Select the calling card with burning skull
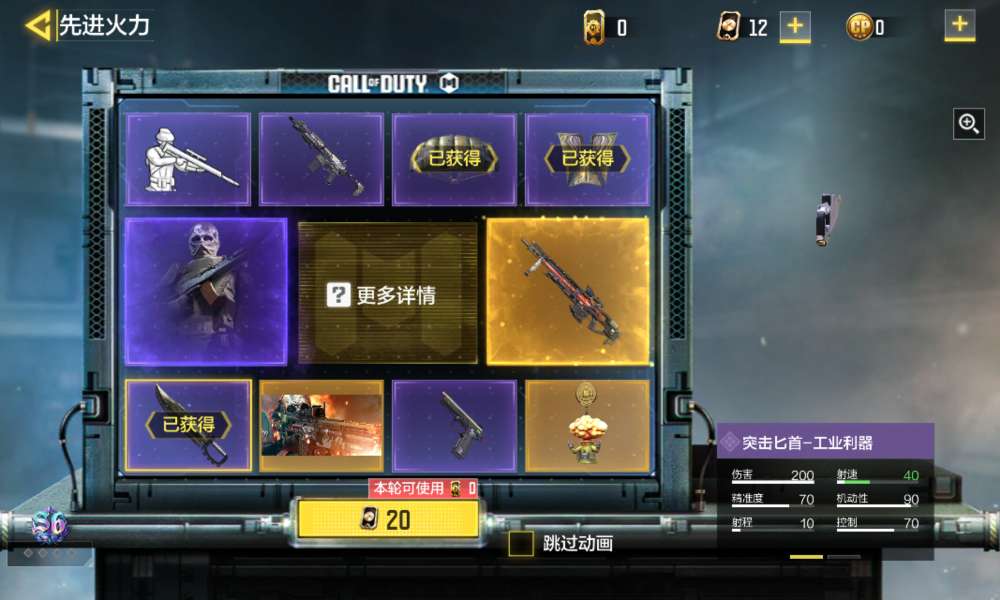Viewport: 1000px width, 600px height. (321, 425)
